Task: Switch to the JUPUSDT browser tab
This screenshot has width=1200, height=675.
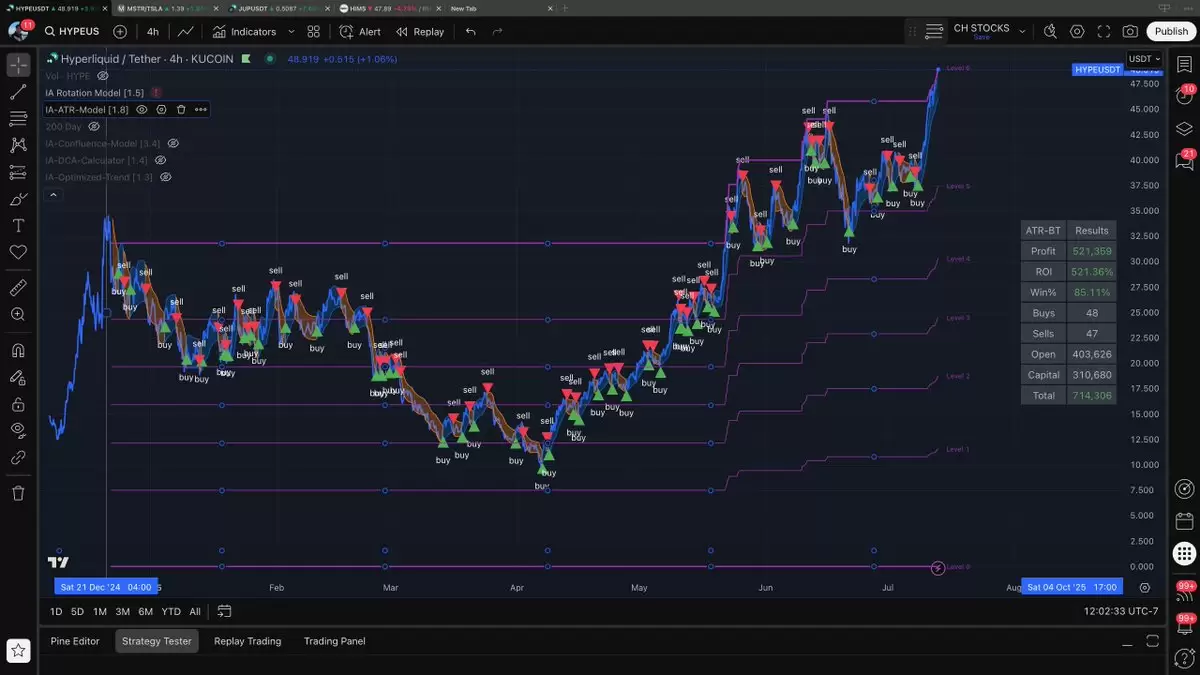Action: coord(279,7)
